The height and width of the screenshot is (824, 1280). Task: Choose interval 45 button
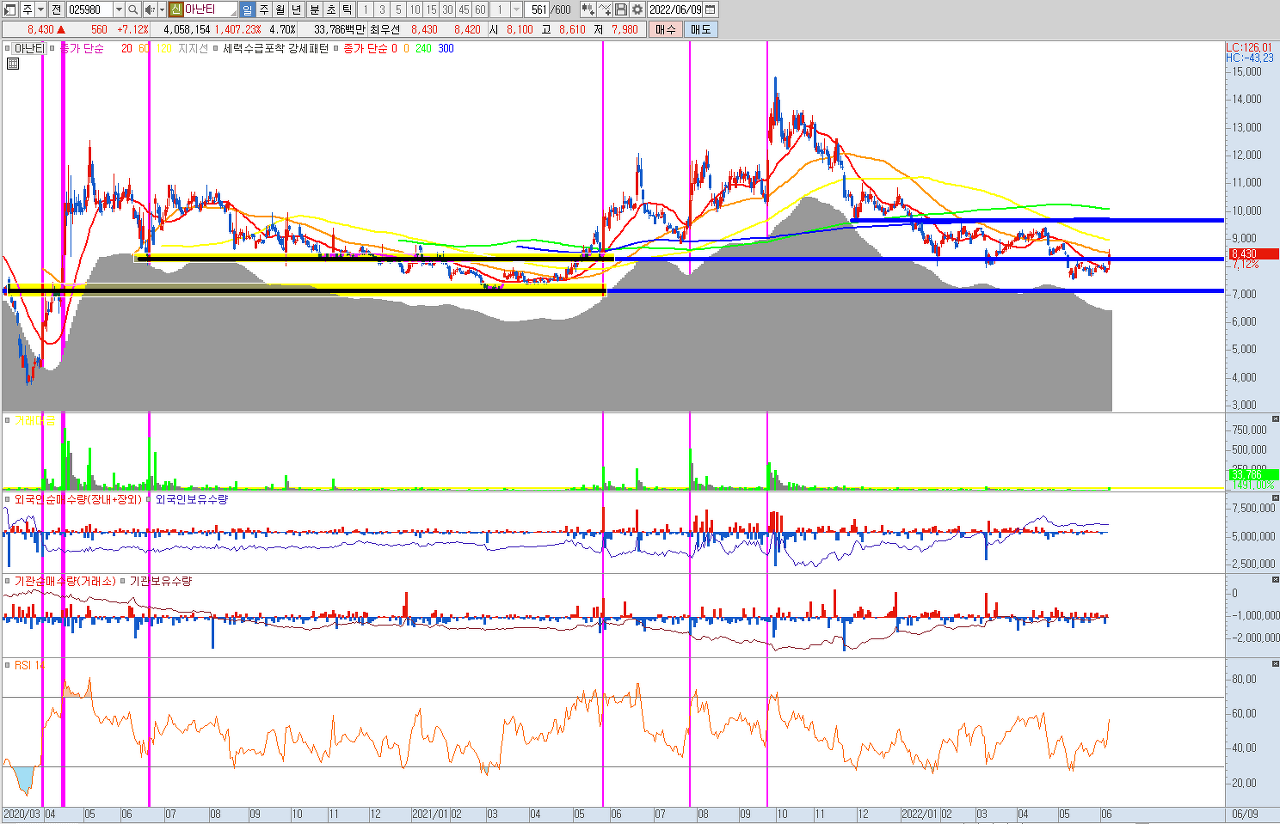pos(464,9)
